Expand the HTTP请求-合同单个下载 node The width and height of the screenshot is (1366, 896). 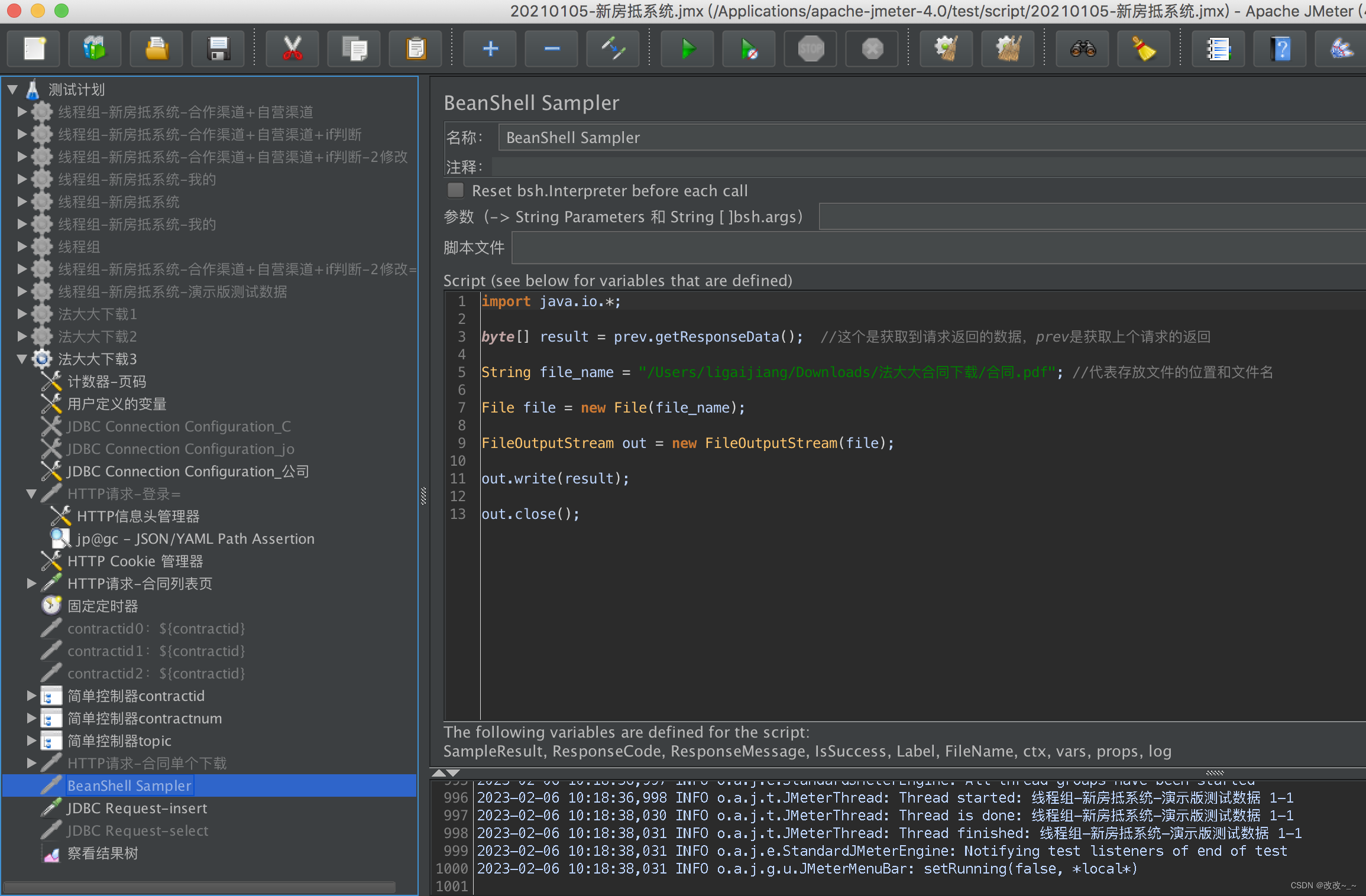click(31, 763)
